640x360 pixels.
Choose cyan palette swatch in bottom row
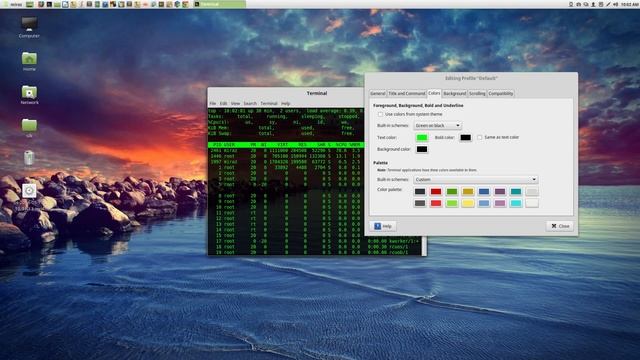coord(516,203)
